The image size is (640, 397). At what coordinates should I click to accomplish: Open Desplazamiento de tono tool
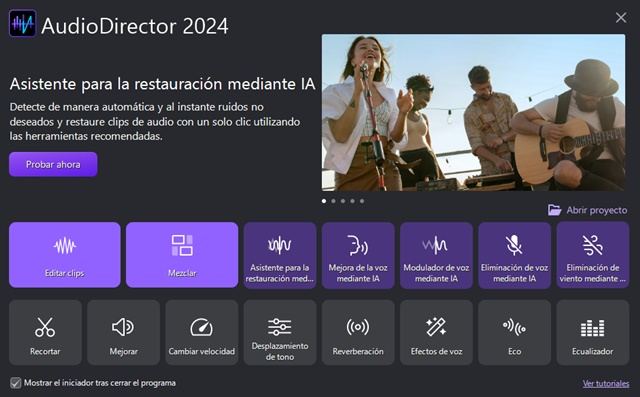pyautogui.click(x=280, y=333)
